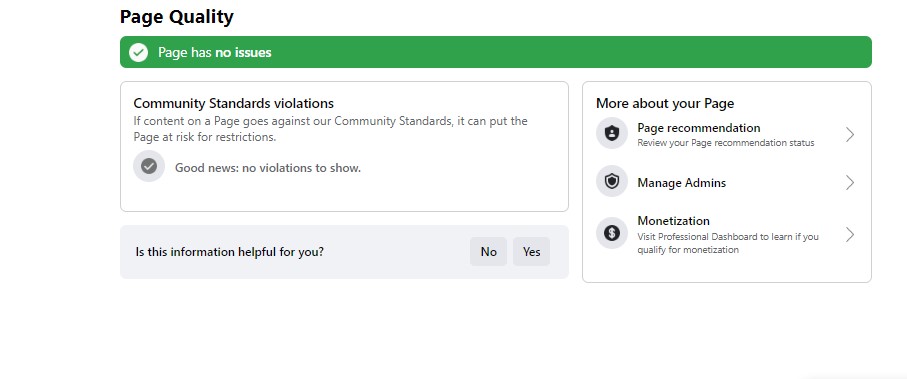
Task: Click Good news: no violations to show
Action: pos(268,168)
